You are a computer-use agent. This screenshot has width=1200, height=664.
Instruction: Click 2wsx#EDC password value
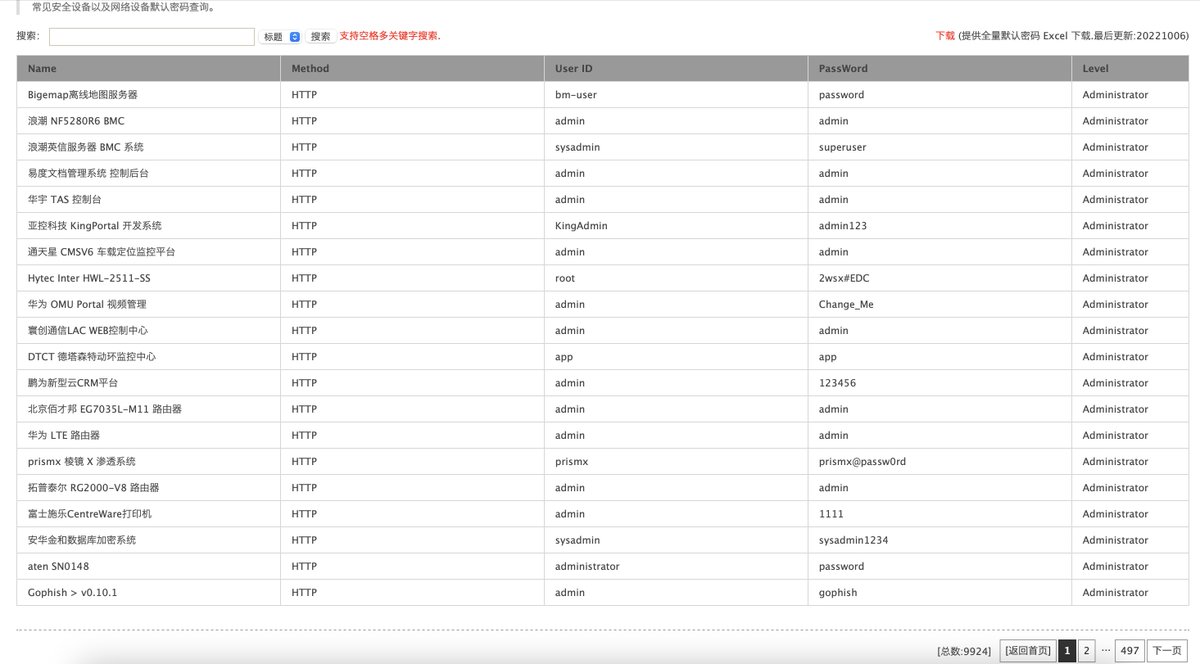pos(844,278)
